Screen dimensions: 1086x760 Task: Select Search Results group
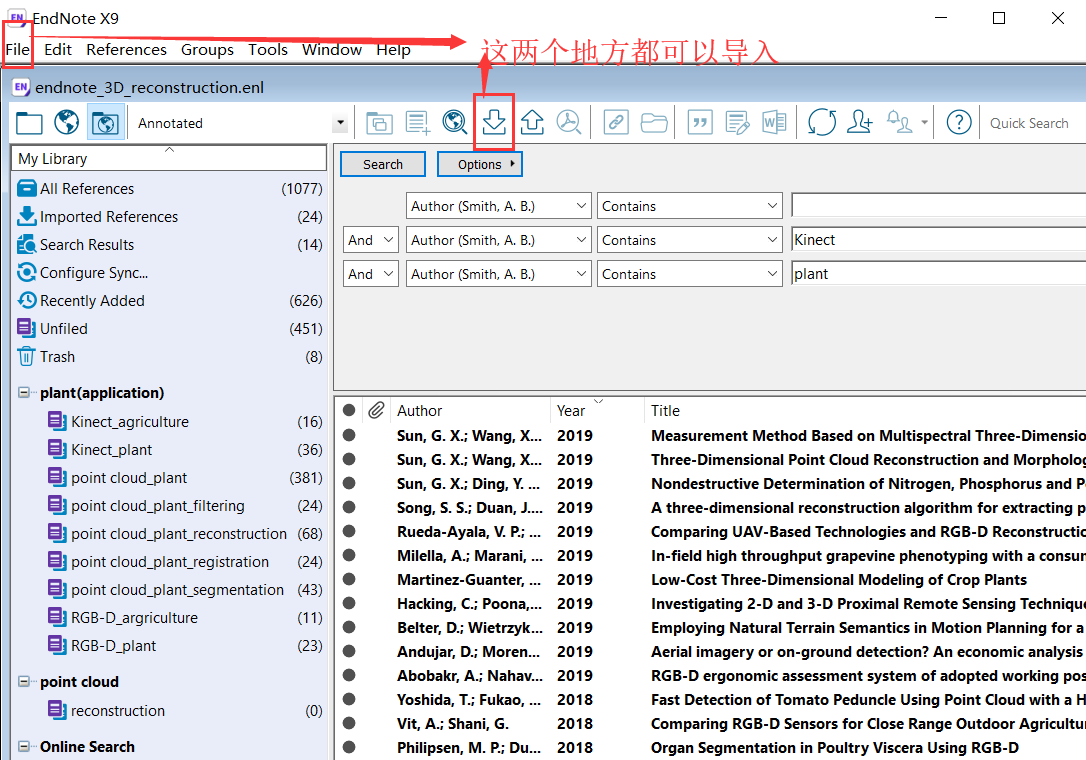pyautogui.click(x=170, y=245)
